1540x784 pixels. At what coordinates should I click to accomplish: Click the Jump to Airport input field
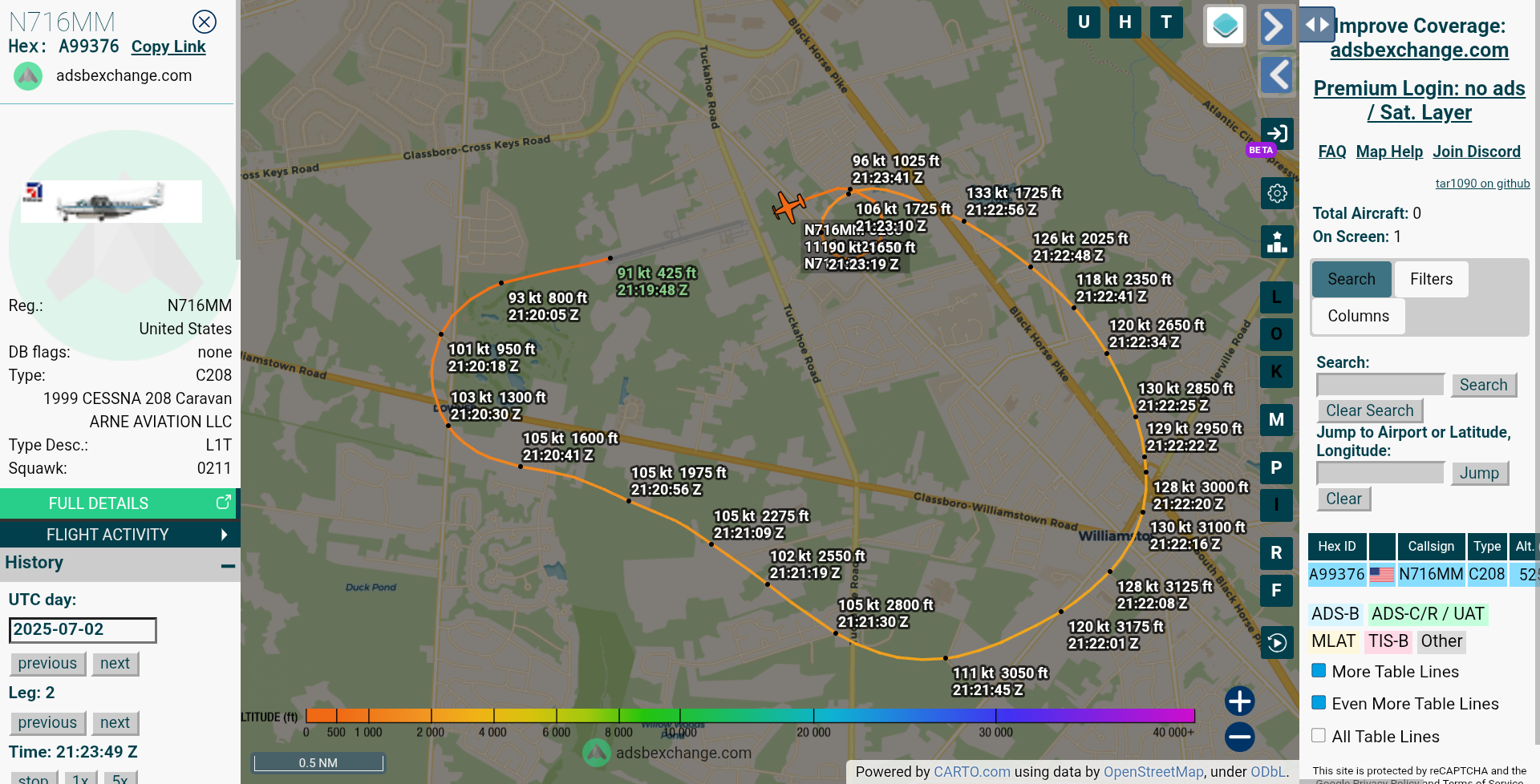click(x=1380, y=473)
